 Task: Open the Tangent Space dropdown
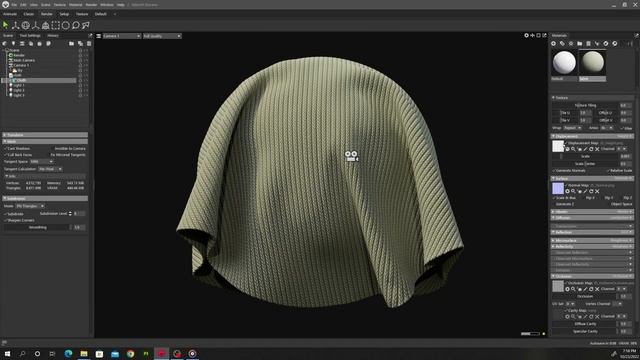click(x=41, y=162)
